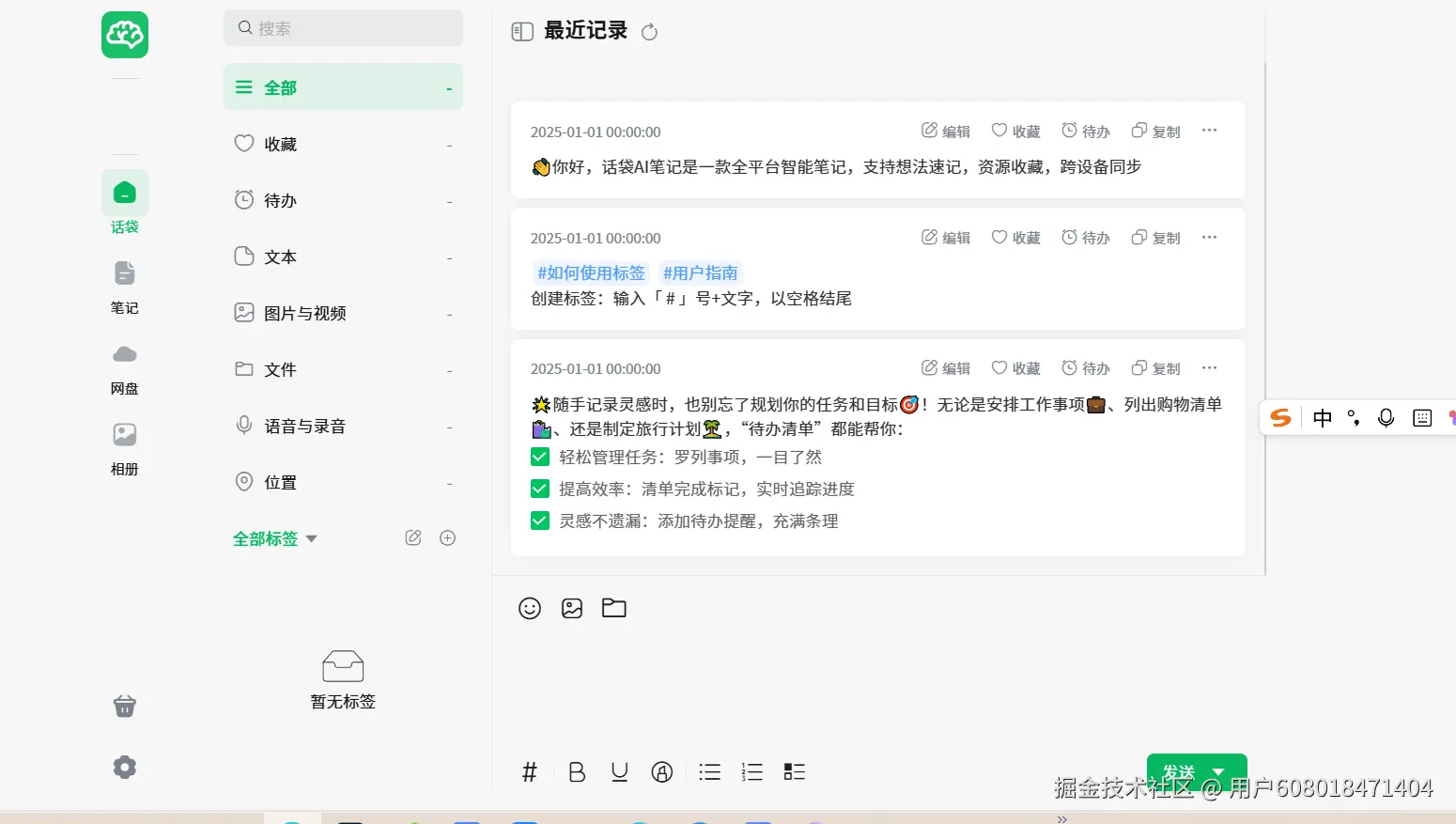
Task: Uncheck 灵感不遗漏 checkbox
Action: tap(540, 521)
